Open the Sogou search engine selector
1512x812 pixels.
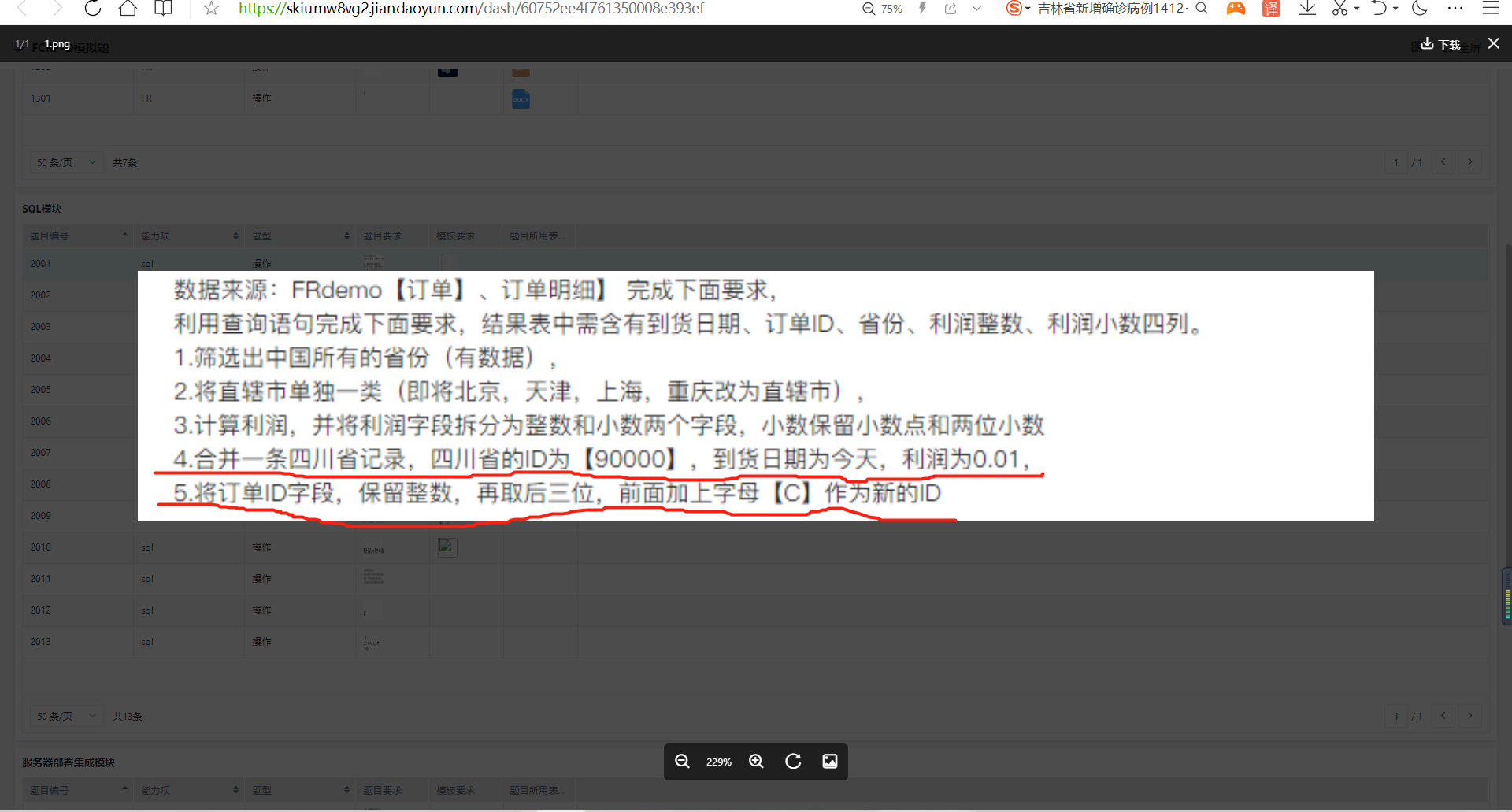click(x=1017, y=8)
